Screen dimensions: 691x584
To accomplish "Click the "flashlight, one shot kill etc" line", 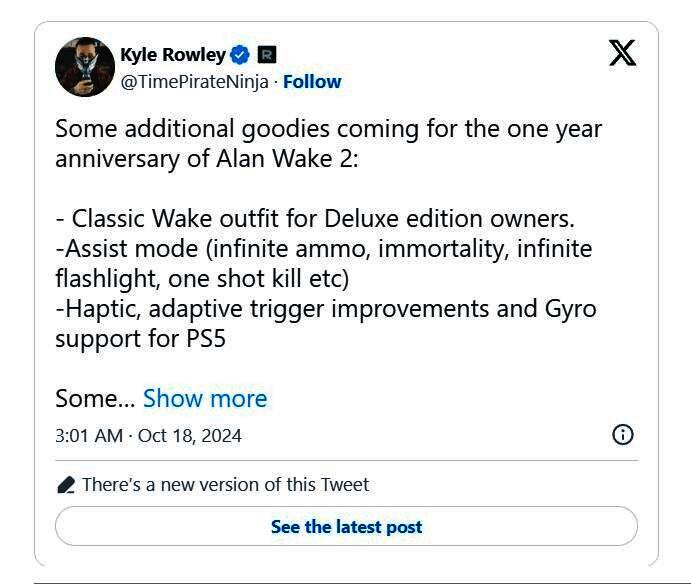I will (x=203, y=277).
